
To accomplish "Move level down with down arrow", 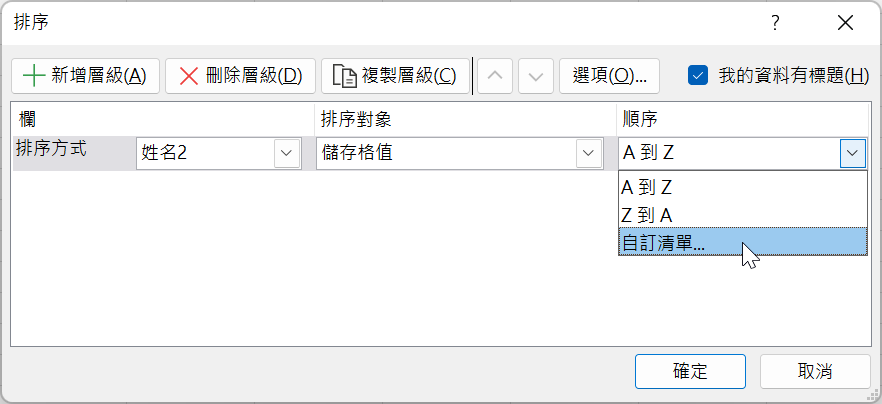I will click(536, 76).
